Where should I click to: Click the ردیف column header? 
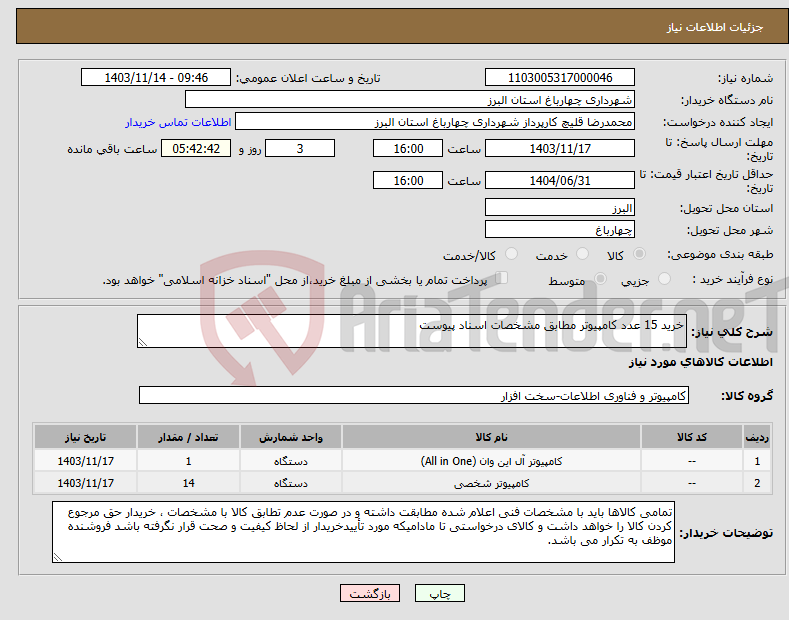(x=757, y=437)
